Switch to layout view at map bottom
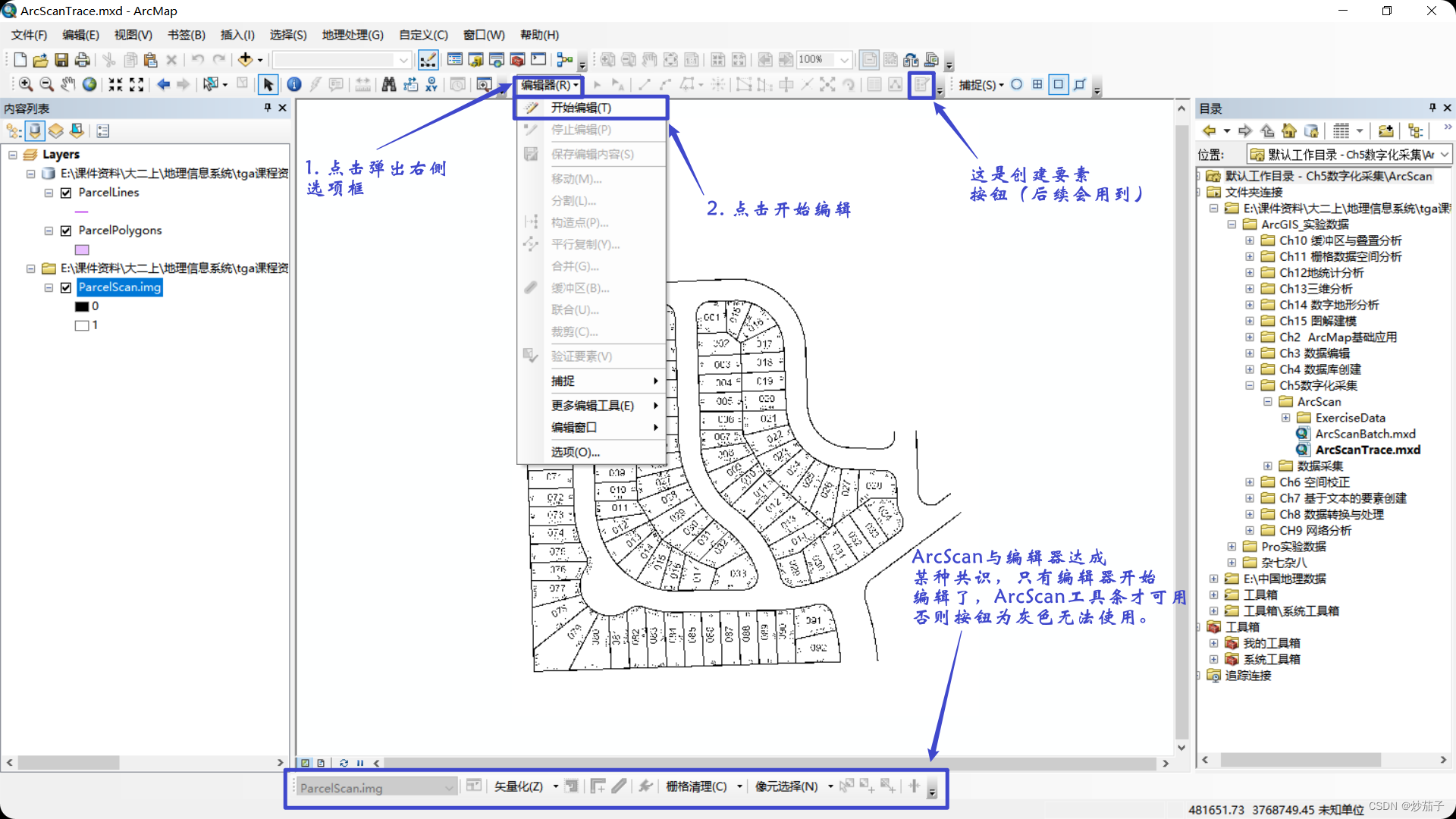The height and width of the screenshot is (819, 1456). tap(321, 763)
